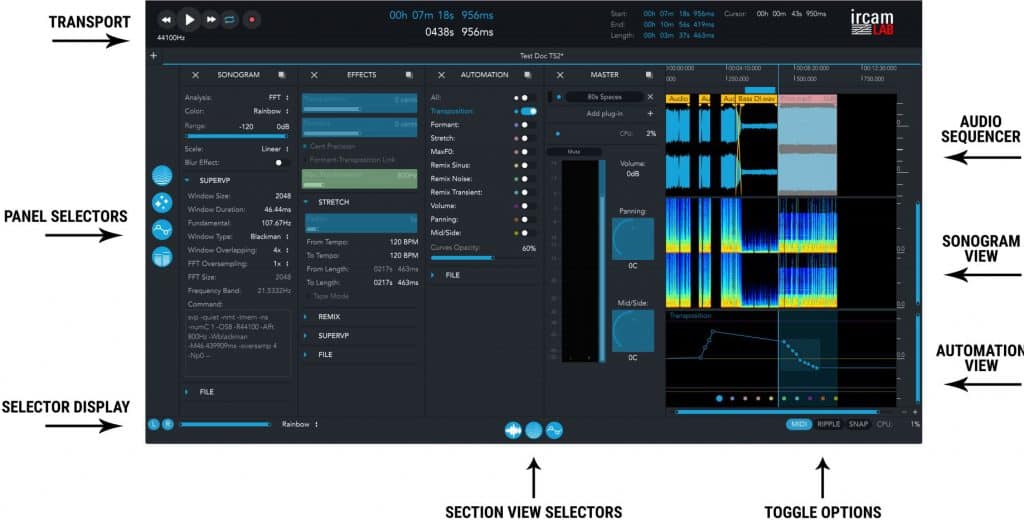The width and height of the screenshot is (1024, 520).
Task: Rewind playback in the transport bar
Action: (x=167, y=20)
